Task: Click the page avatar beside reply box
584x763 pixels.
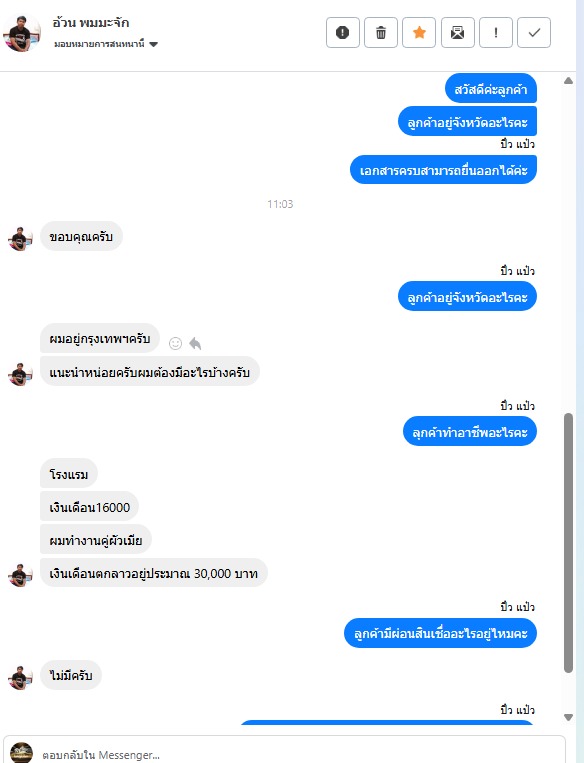Action: click(x=21, y=753)
